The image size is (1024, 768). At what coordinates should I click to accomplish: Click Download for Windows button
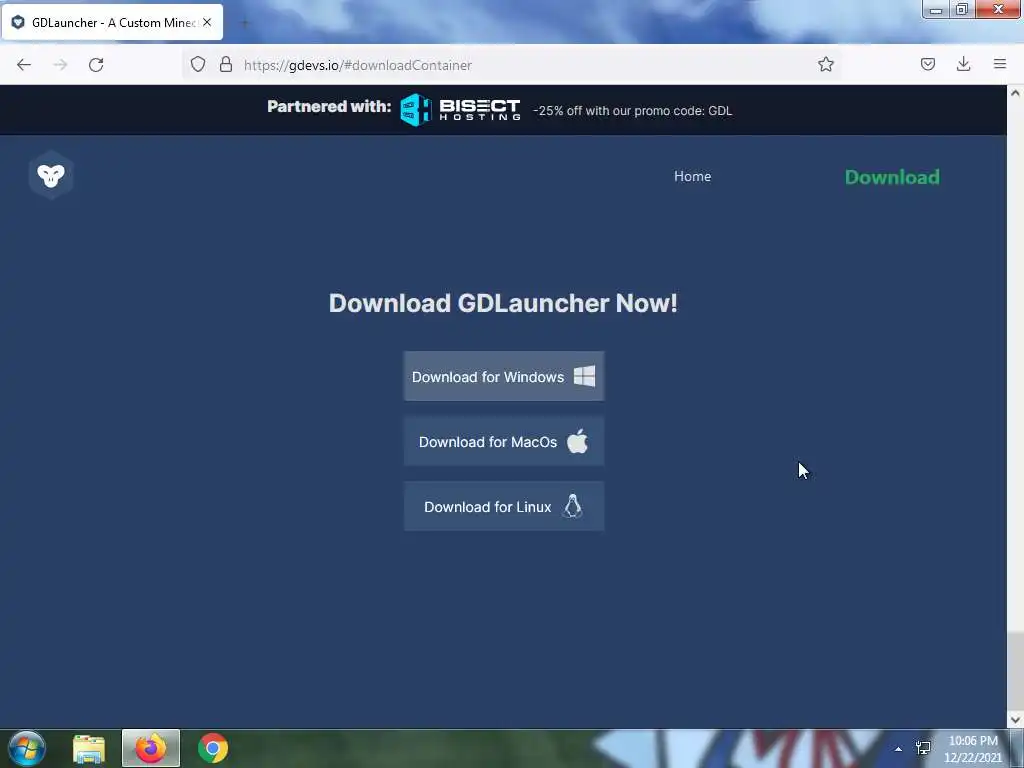(x=504, y=376)
